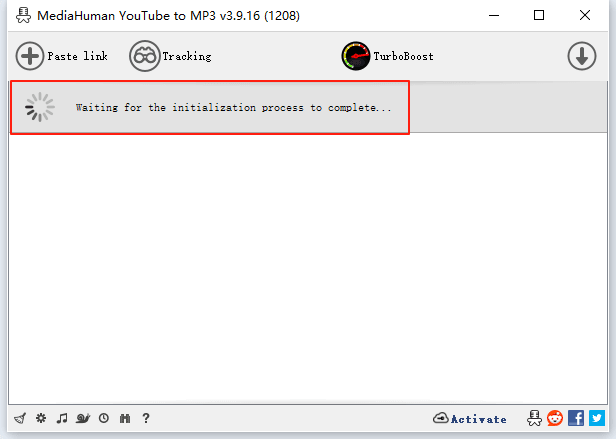Open the Twitter page icon
The image size is (616, 439).
(597, 418)
